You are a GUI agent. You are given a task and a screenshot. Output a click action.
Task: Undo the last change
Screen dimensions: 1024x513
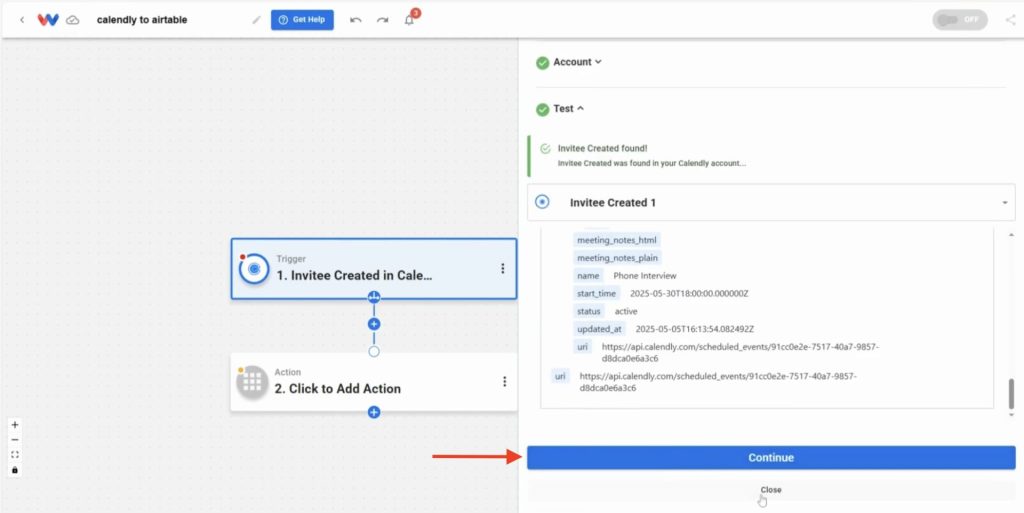pyautogui.click(x=356, y=20)
